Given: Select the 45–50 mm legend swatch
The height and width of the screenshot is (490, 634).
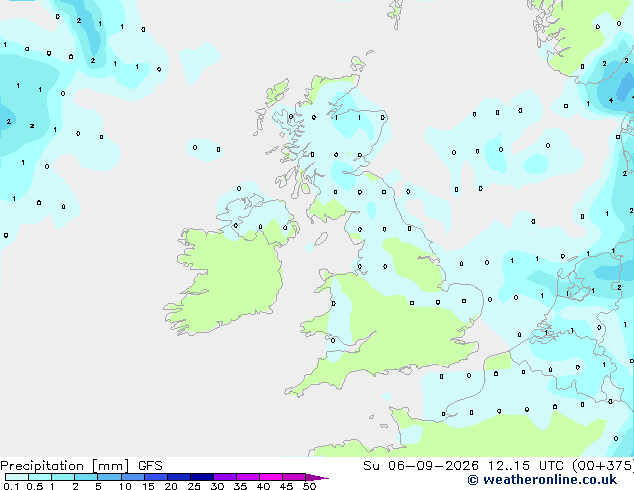Looking at the screenshot, I should [294, 477].
